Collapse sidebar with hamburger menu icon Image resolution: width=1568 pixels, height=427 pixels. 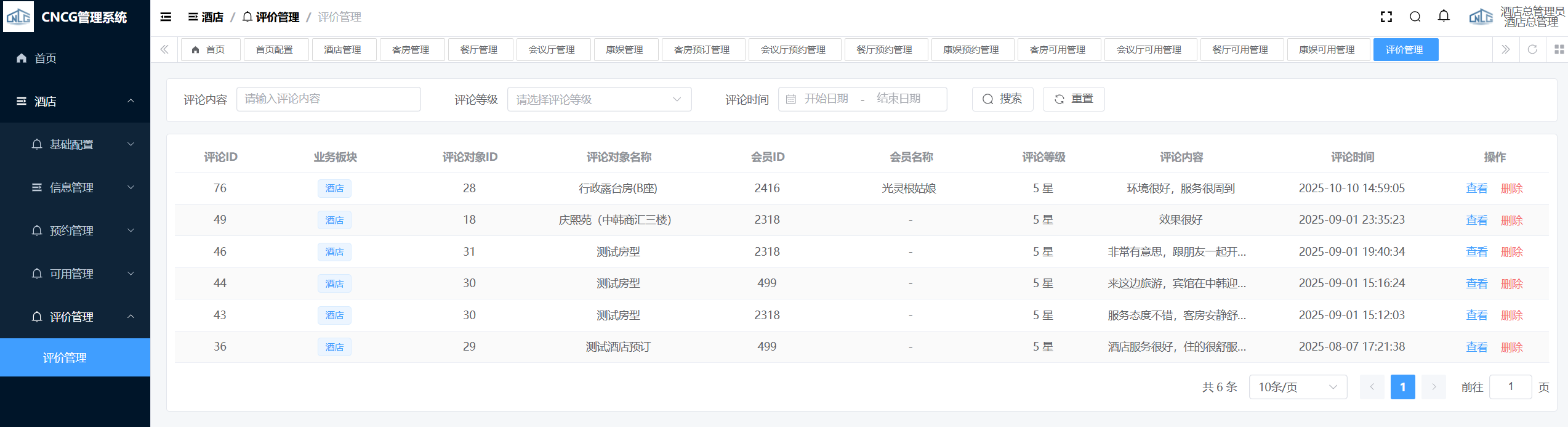pyautogui.click(x=166, y=17)
